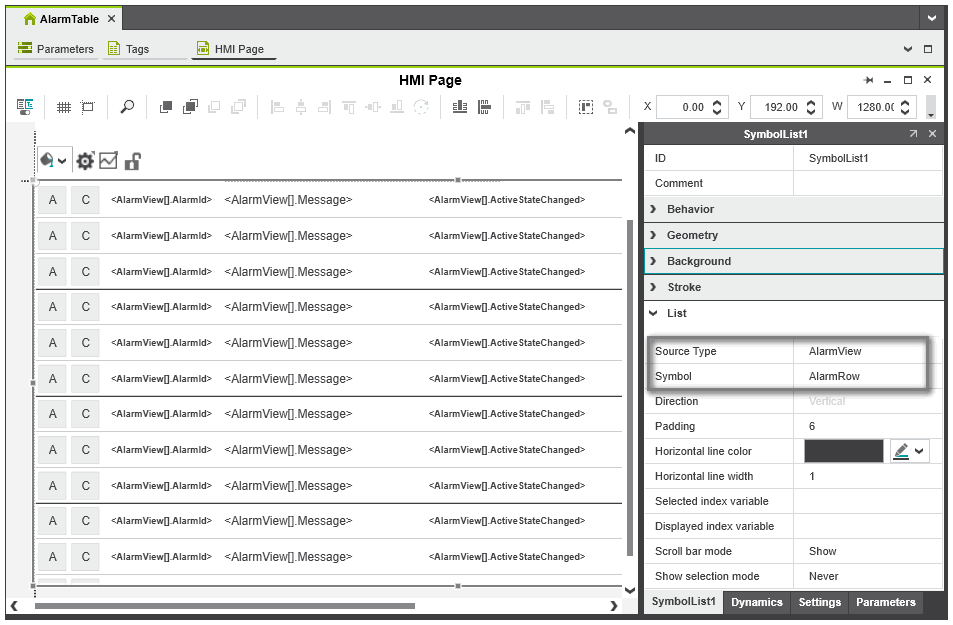Click the Padding value field
953x625 pixels.
(x=868, y=426)
